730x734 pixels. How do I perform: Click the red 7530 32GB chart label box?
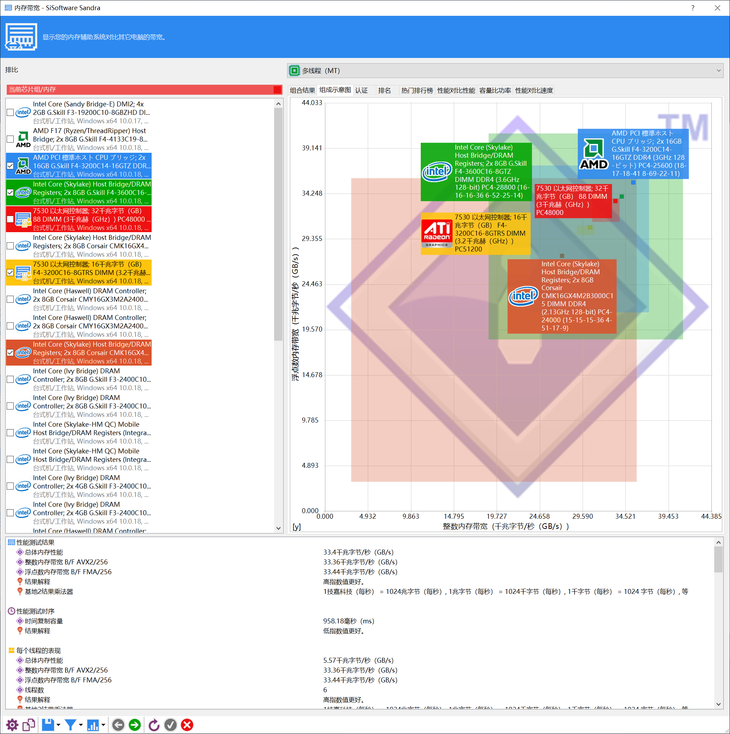click(573, 200)
